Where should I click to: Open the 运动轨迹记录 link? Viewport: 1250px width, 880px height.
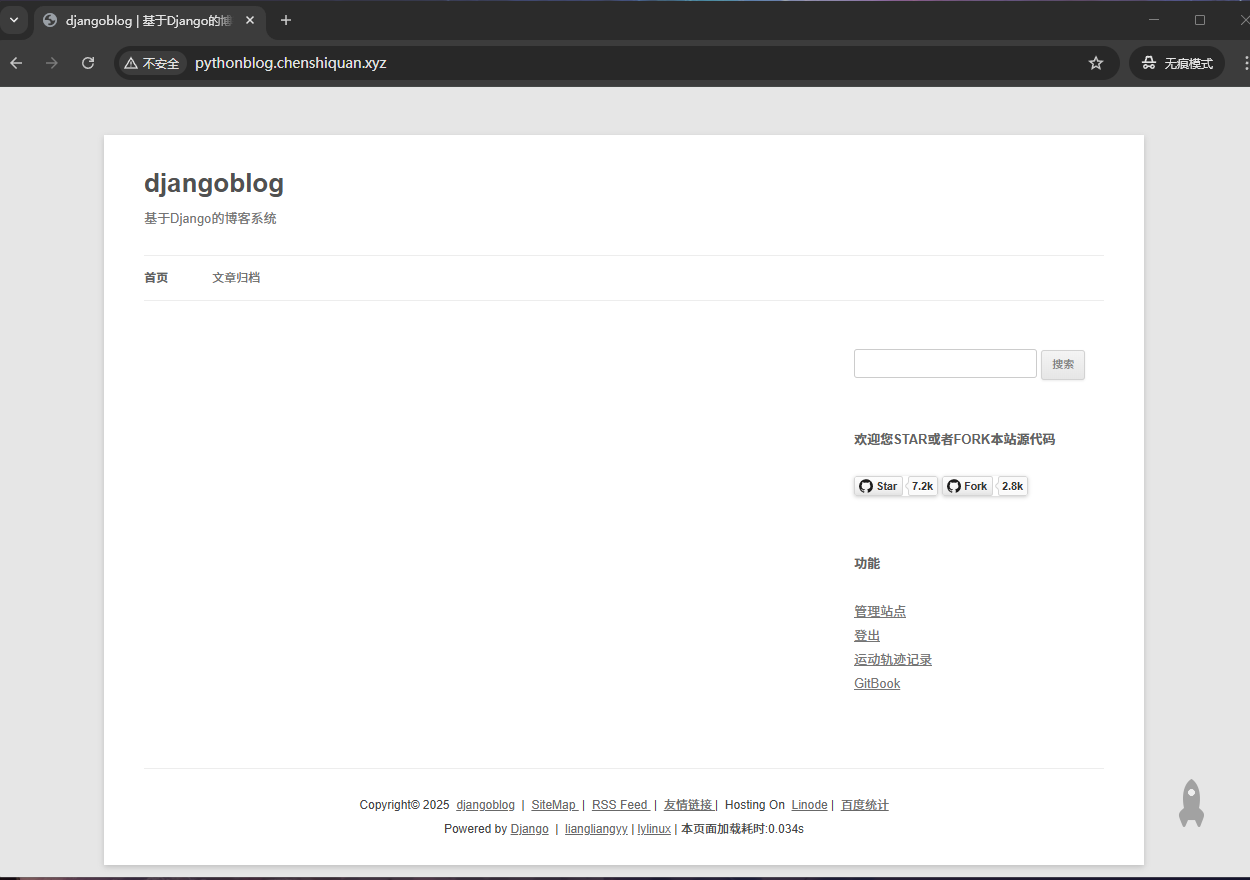point(893,660)
